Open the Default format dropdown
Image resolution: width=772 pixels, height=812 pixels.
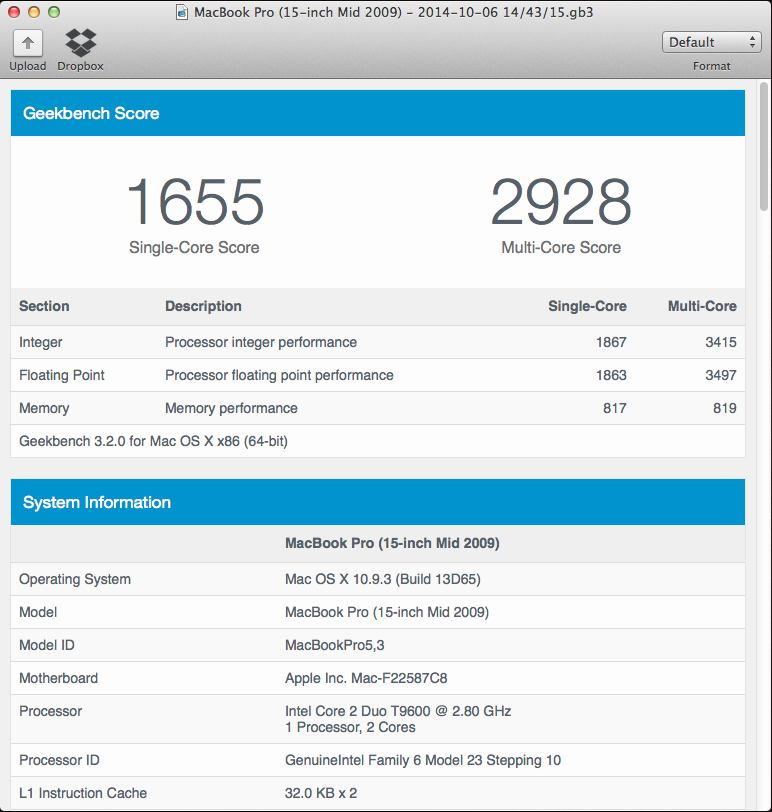pos(711,42)
